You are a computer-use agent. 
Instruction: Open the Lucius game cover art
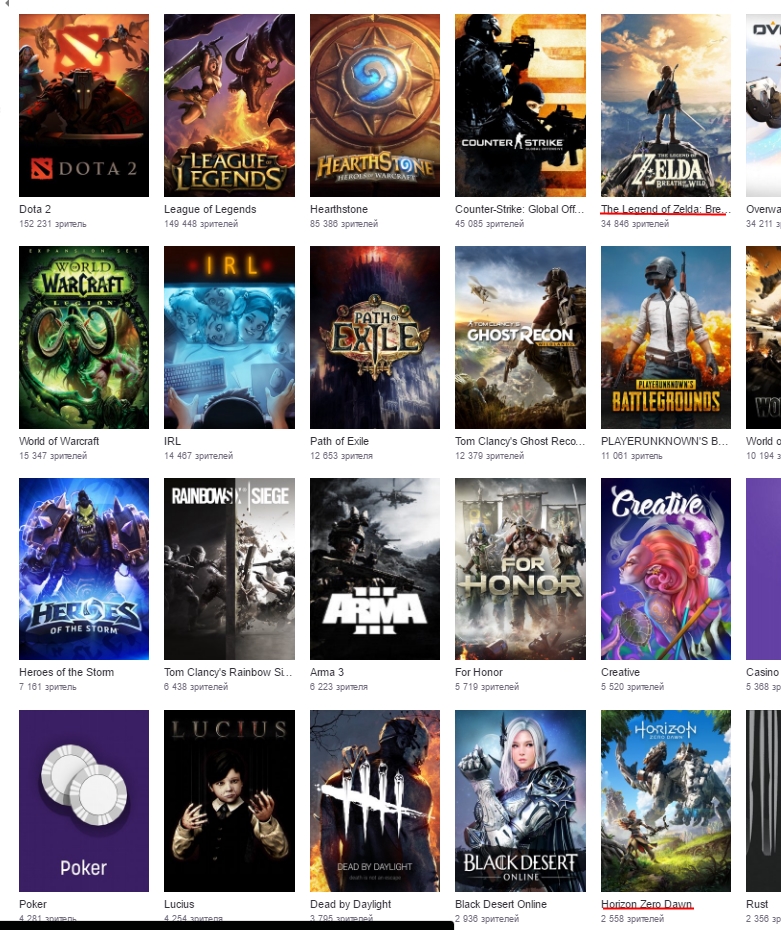click(x=229, y=800)
